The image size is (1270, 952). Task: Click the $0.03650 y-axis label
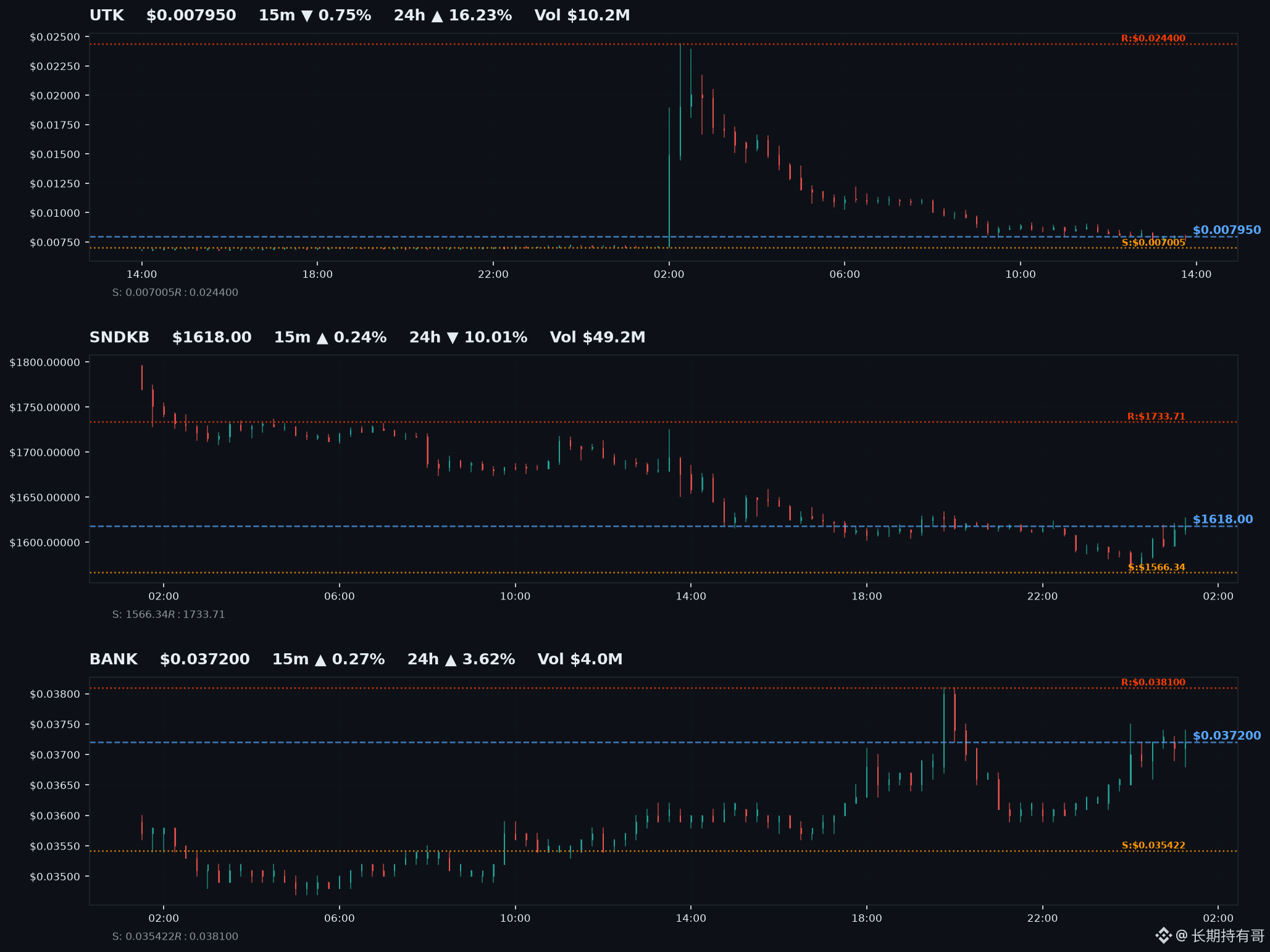pyautogui.click(x=55, y=785)
